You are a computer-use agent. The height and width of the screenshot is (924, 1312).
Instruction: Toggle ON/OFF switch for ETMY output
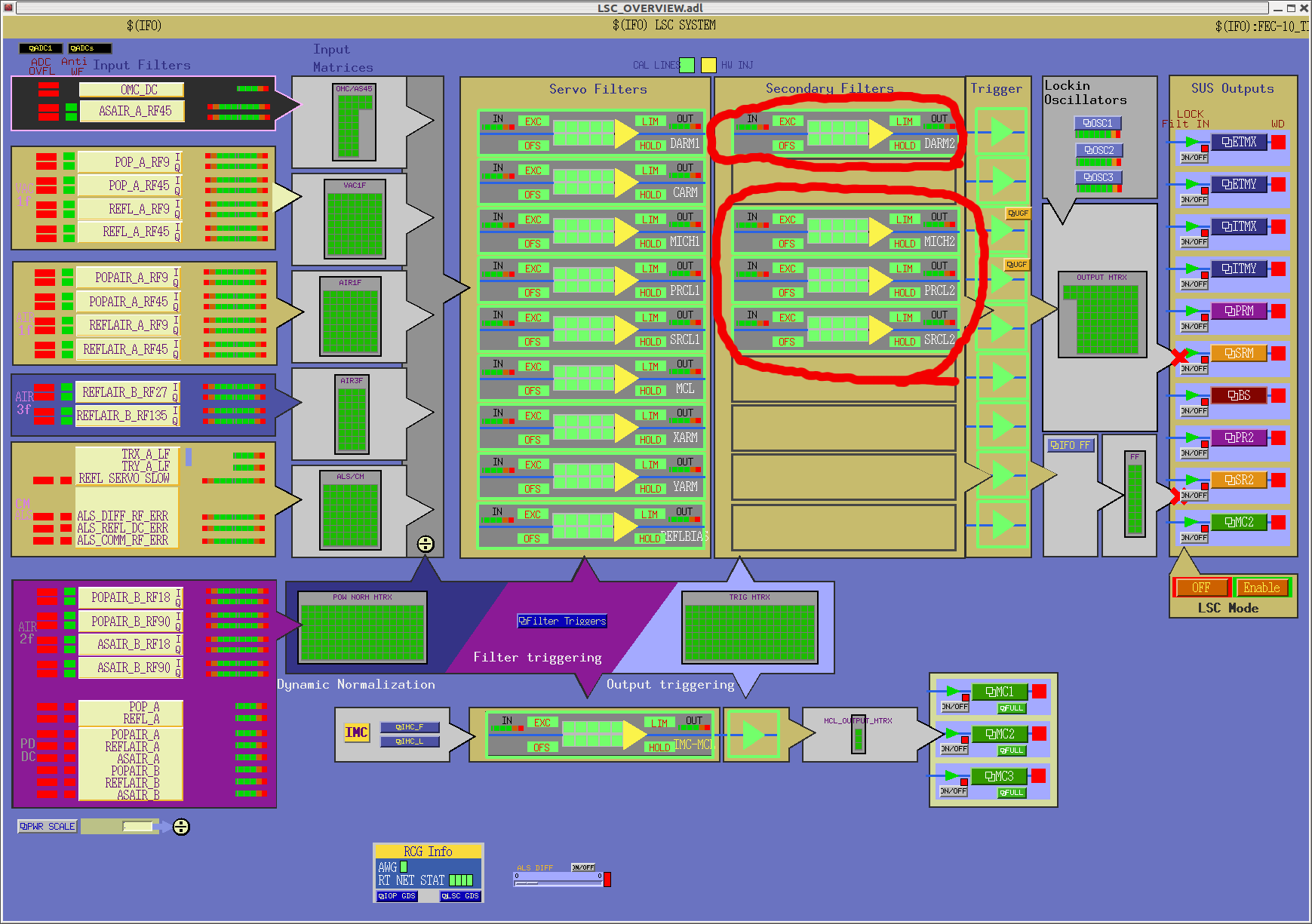1194,200
